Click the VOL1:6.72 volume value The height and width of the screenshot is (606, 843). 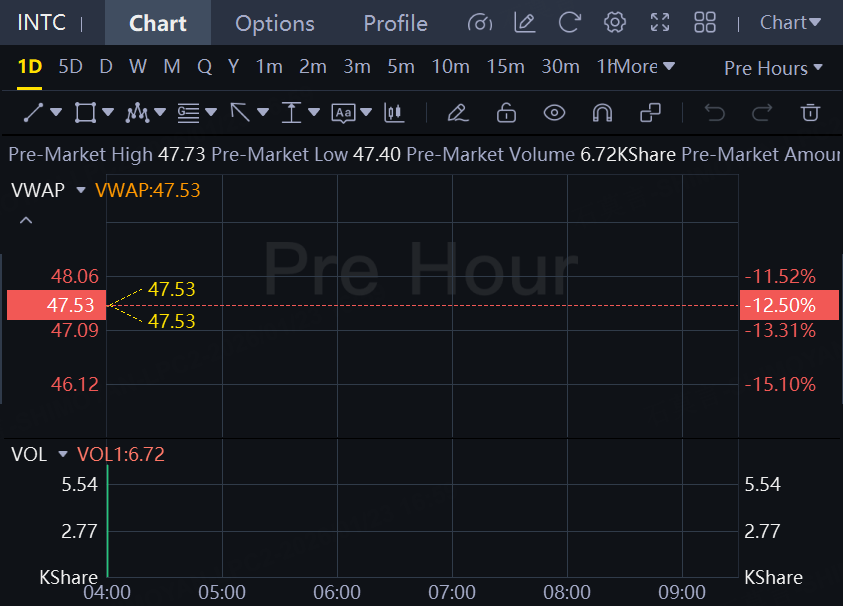121,454
